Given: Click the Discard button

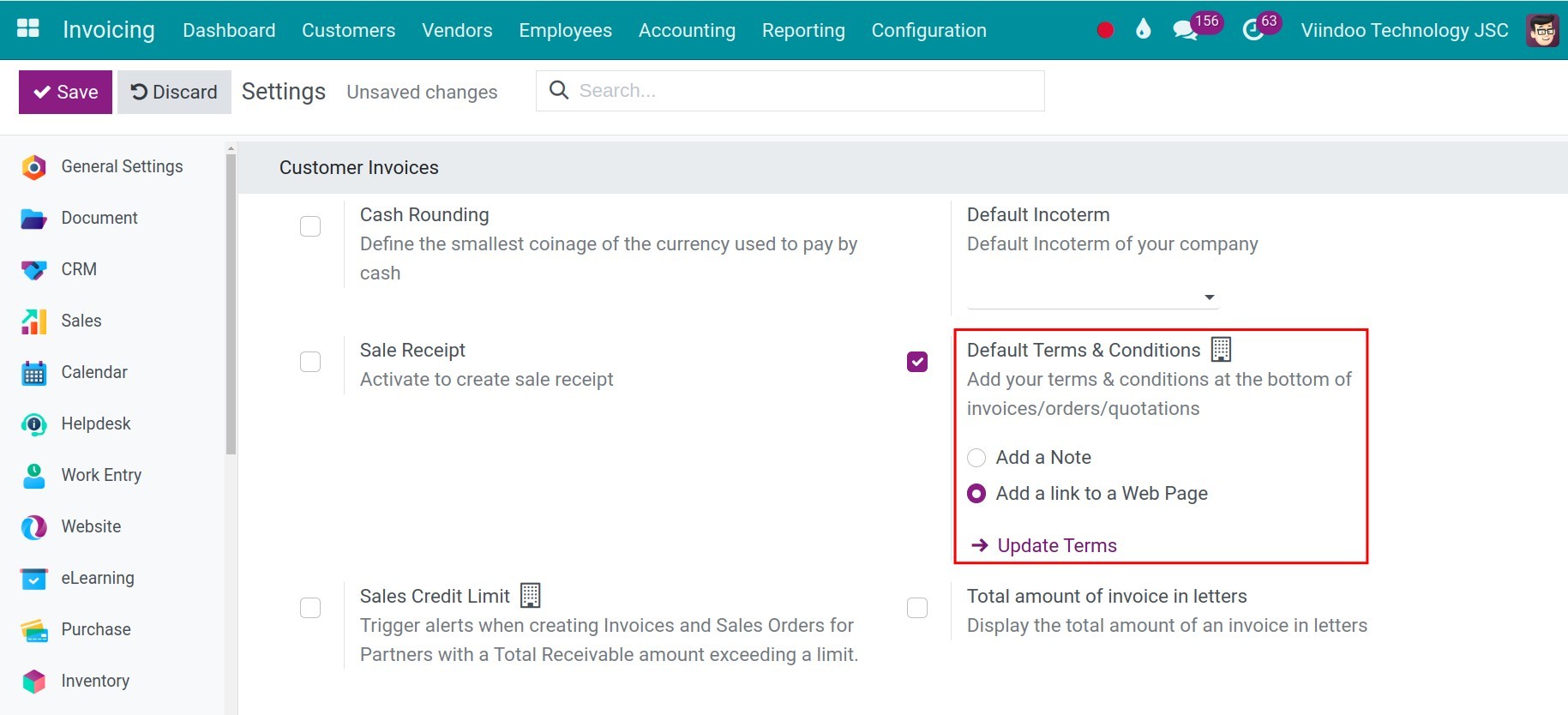Looking at the screenshot, I should pyautogui.click(x=174, y=92).
